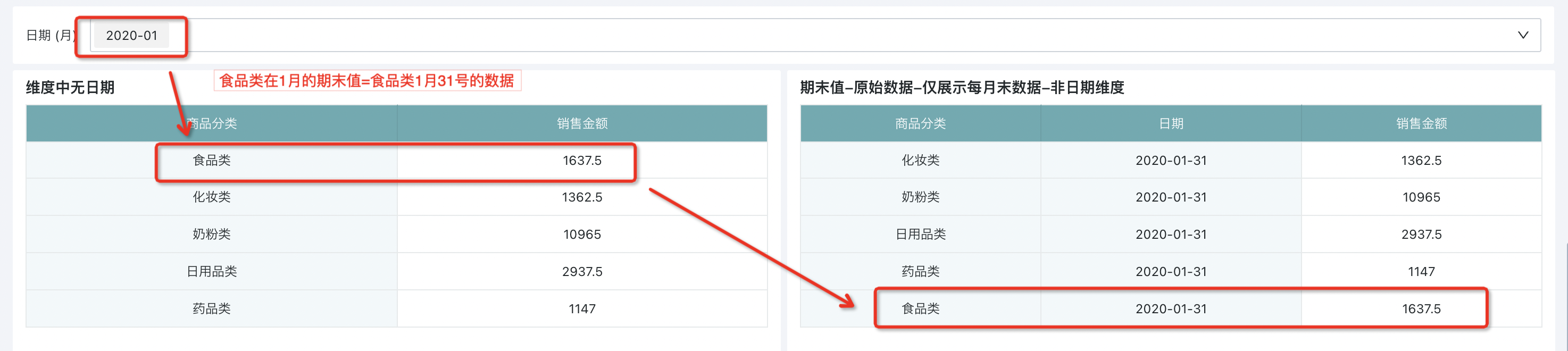Select 药品类 cell in left table

click(211, 308)
